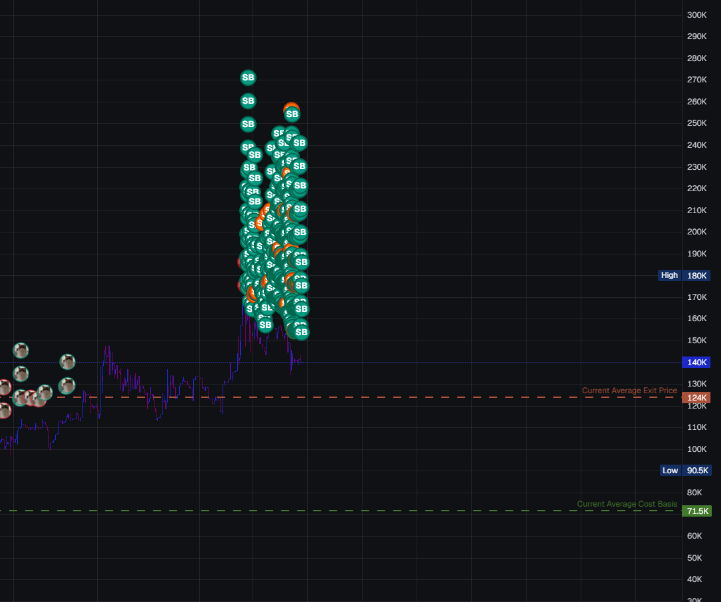Select the 160K axis label
The image size is (721, 602).
(697, 318)
